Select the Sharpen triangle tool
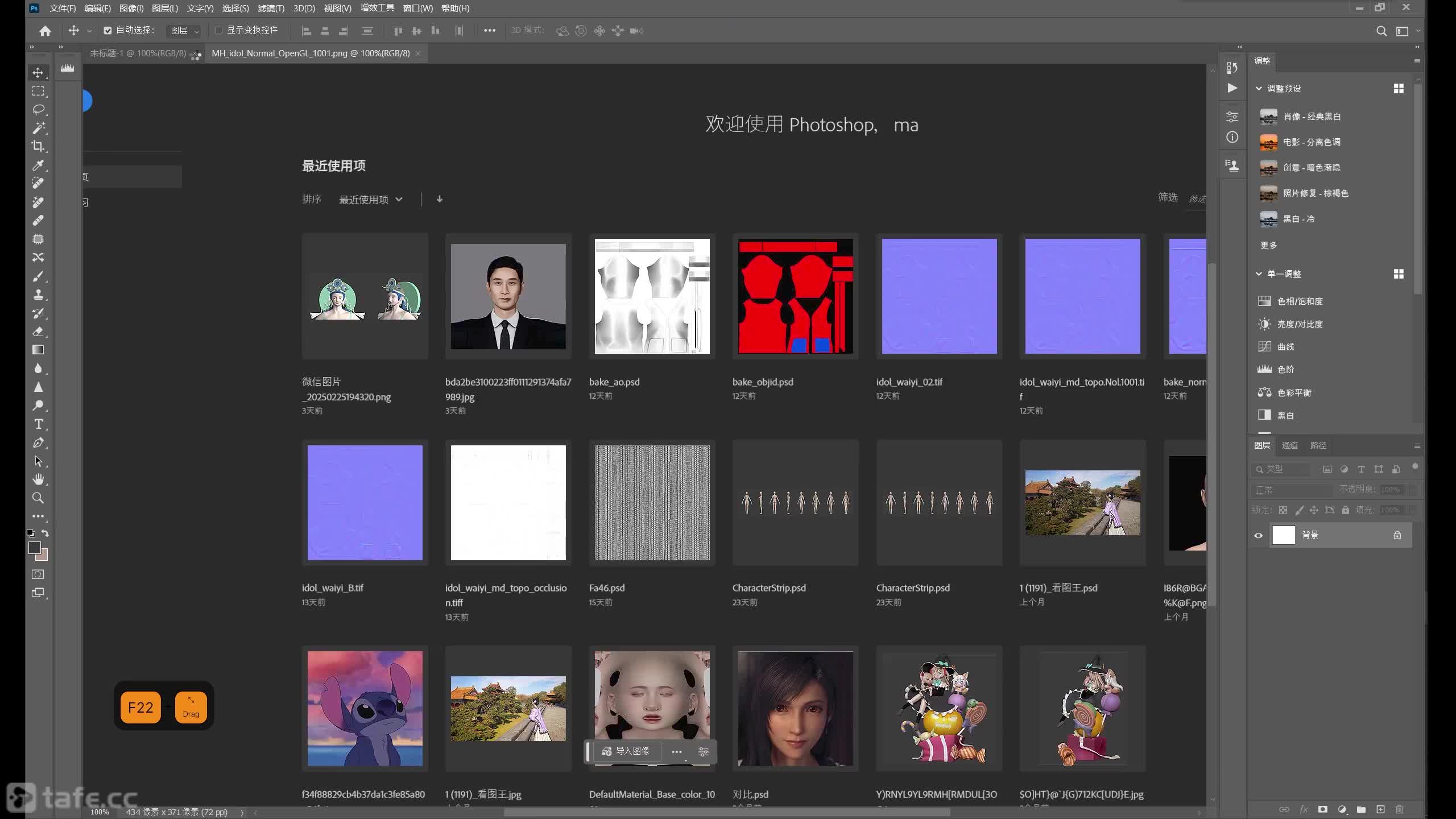The image size is (1456, 819). (x=38, y=387)
